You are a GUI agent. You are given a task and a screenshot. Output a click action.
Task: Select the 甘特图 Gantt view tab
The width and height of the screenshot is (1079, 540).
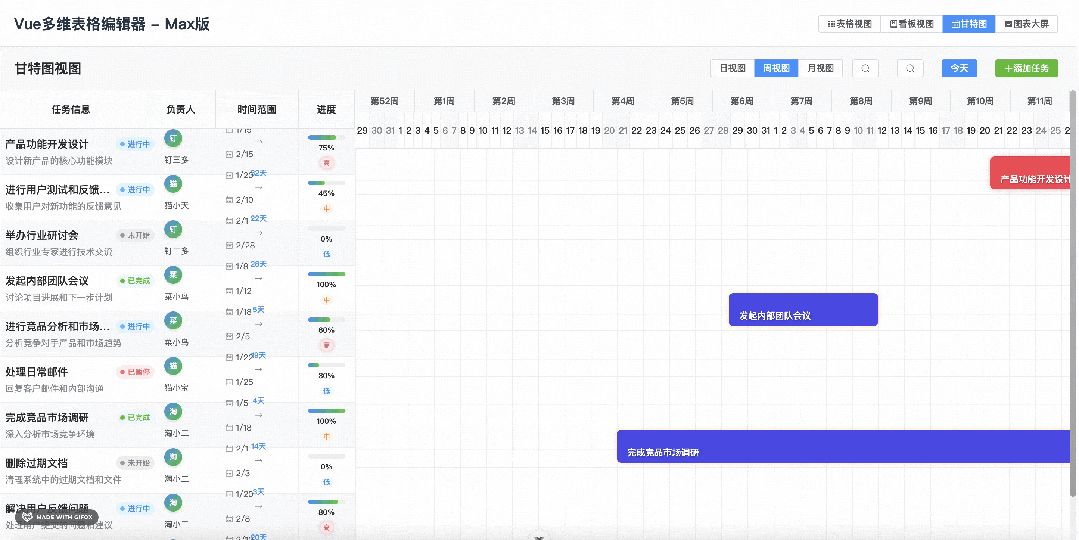[x=969, y=24]
